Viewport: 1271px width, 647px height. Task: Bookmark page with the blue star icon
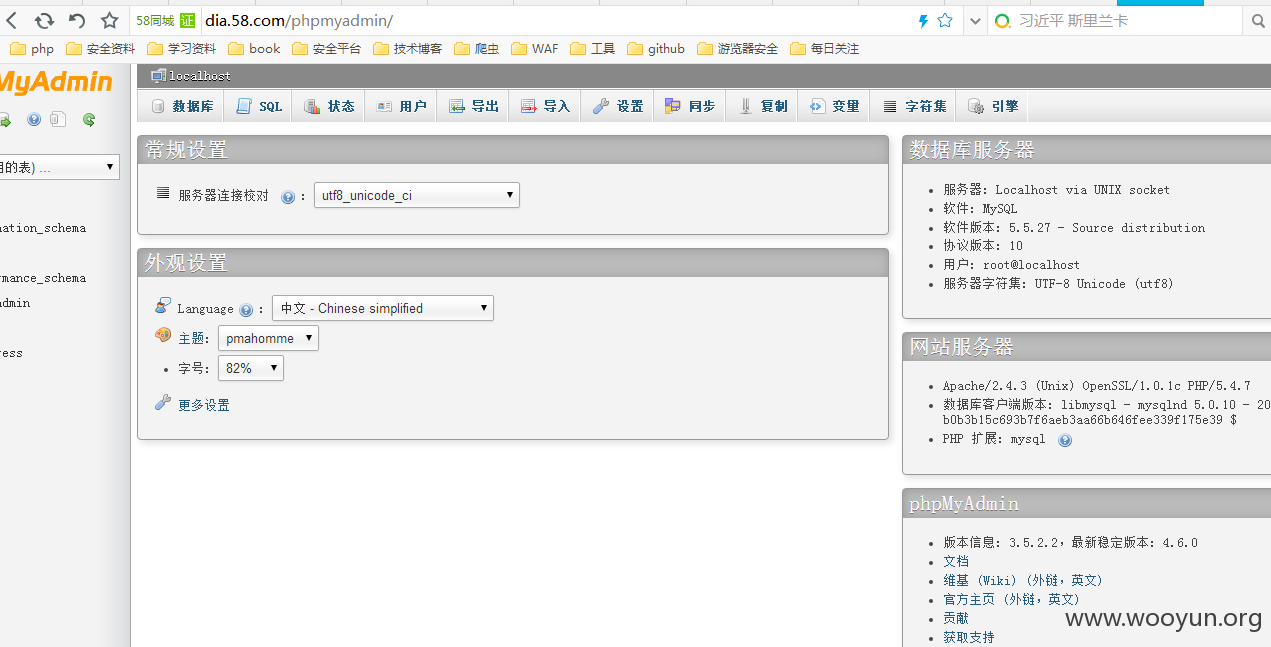click(945, 20)
